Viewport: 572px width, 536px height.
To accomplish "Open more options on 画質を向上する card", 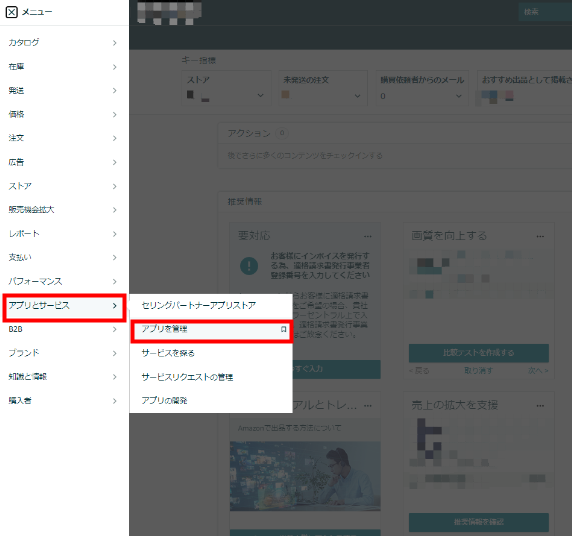I will (x=540, y=236).
